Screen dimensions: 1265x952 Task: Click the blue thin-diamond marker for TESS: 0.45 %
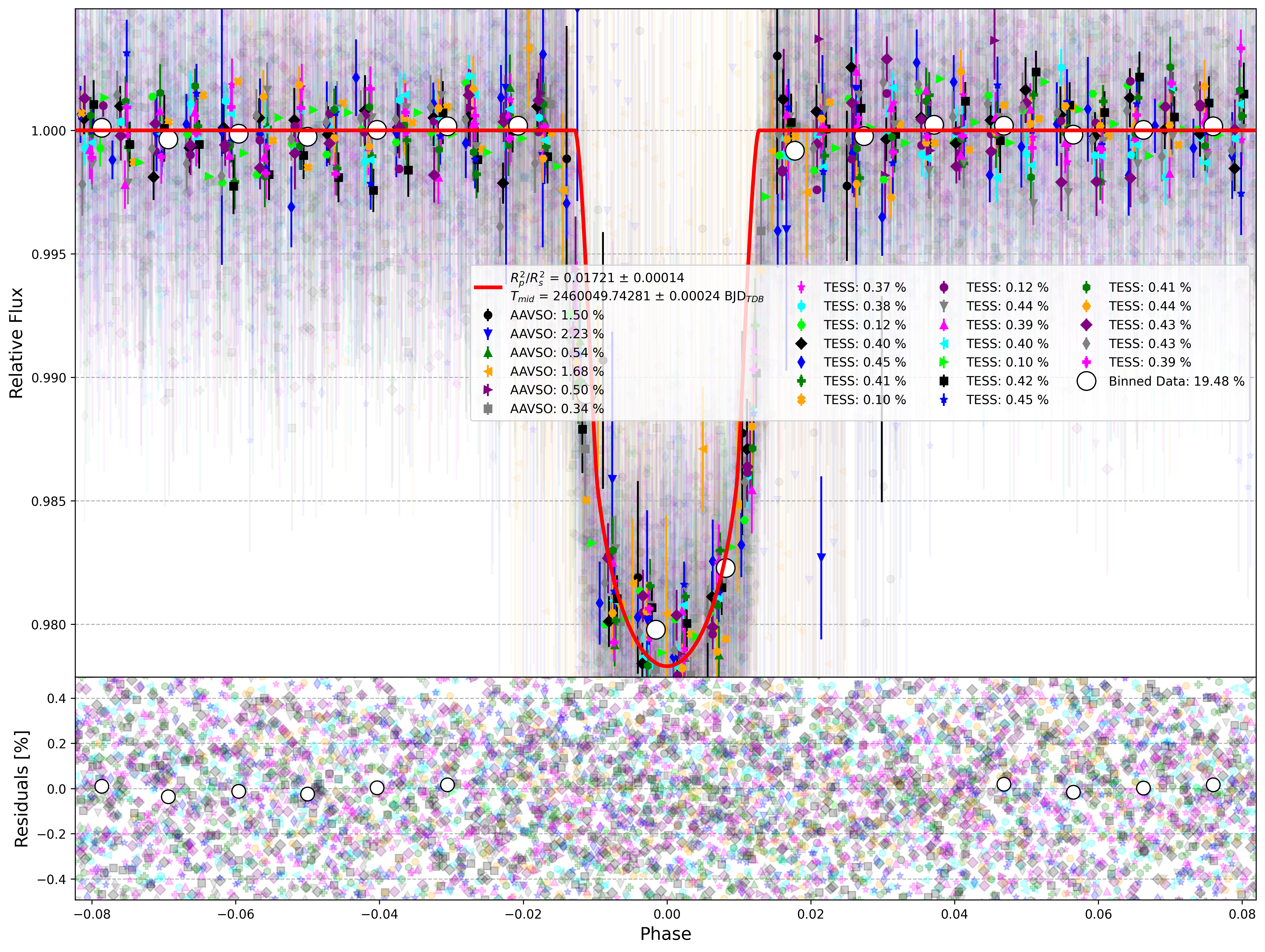[x=801, y=362]
